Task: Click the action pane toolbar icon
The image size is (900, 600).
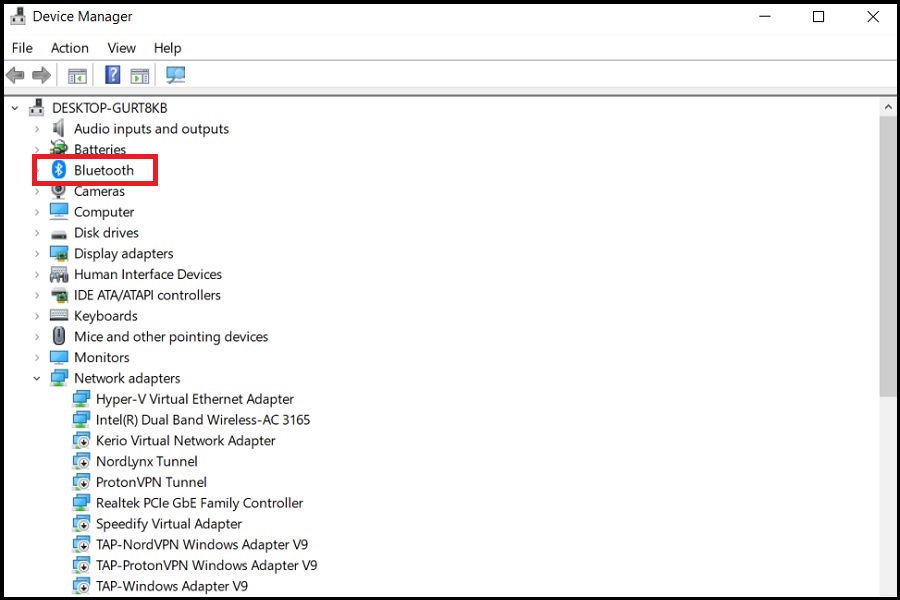Action: coord(139,75)
